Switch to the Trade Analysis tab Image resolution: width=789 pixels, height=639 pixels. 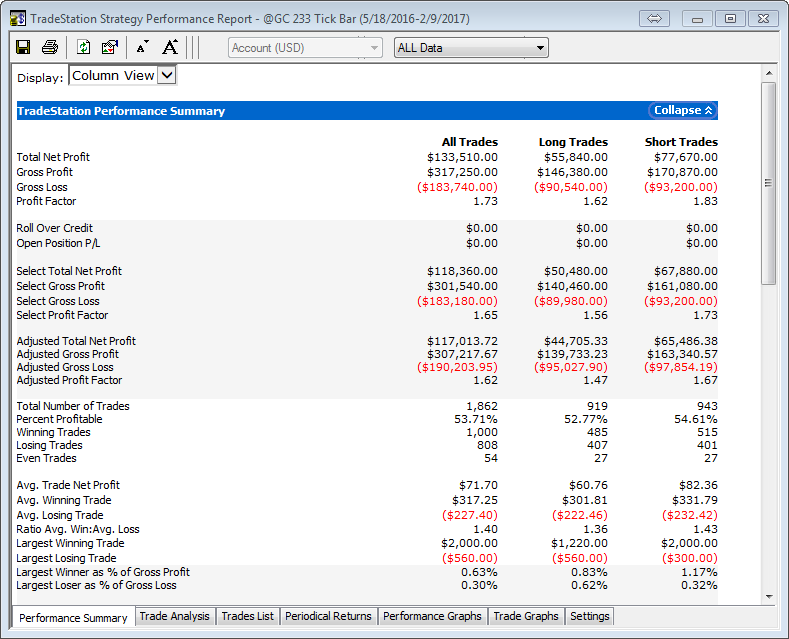pyautogui.click(x=175, y=616)
